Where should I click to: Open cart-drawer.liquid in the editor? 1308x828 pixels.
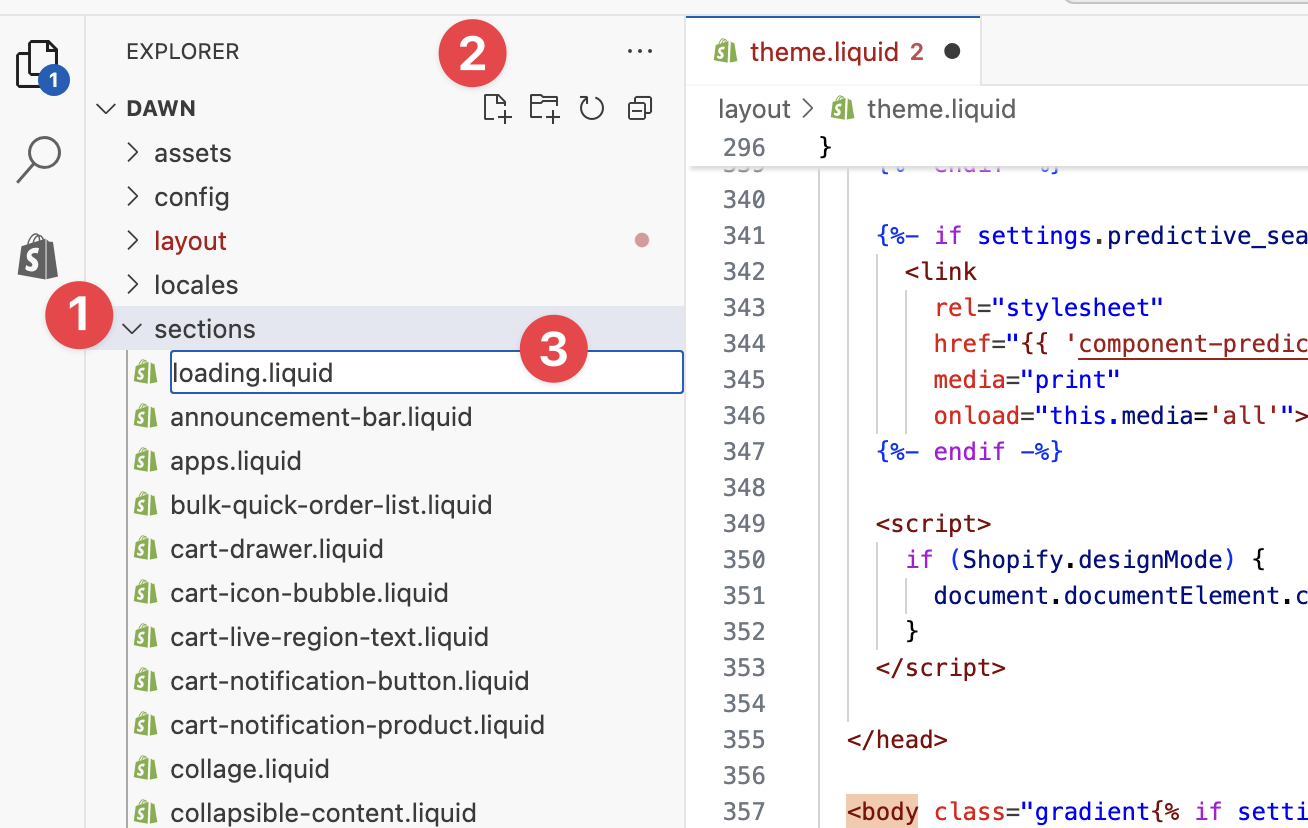coord(276,549)
